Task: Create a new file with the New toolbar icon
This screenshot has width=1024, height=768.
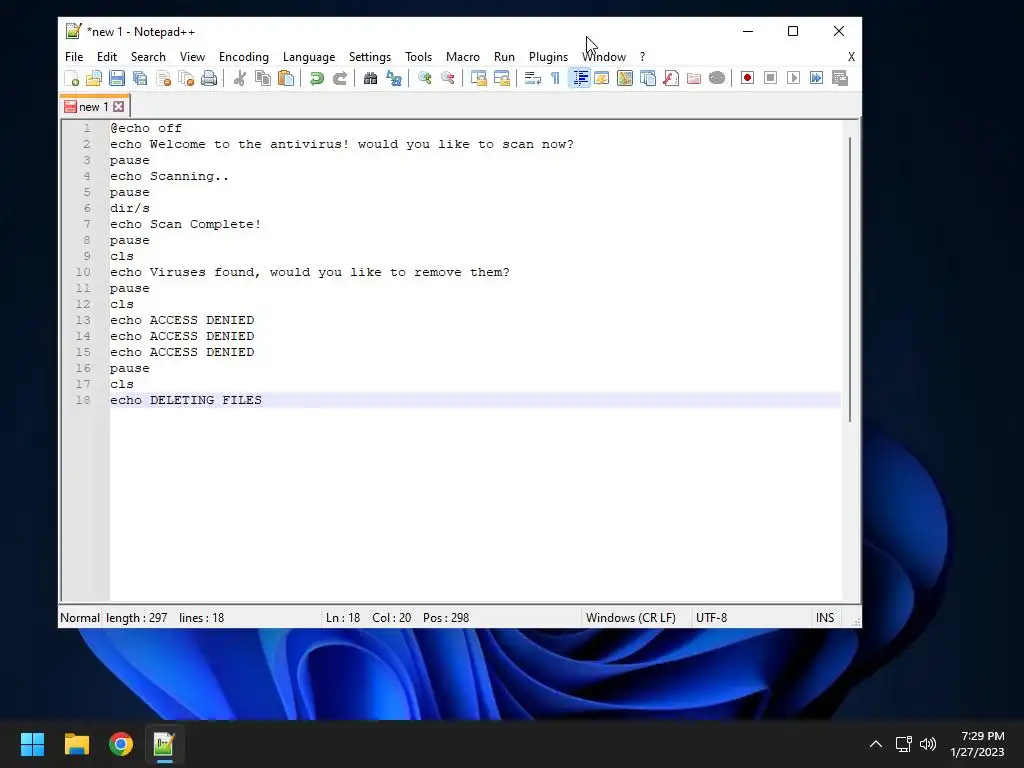Action: click(72, 78)
